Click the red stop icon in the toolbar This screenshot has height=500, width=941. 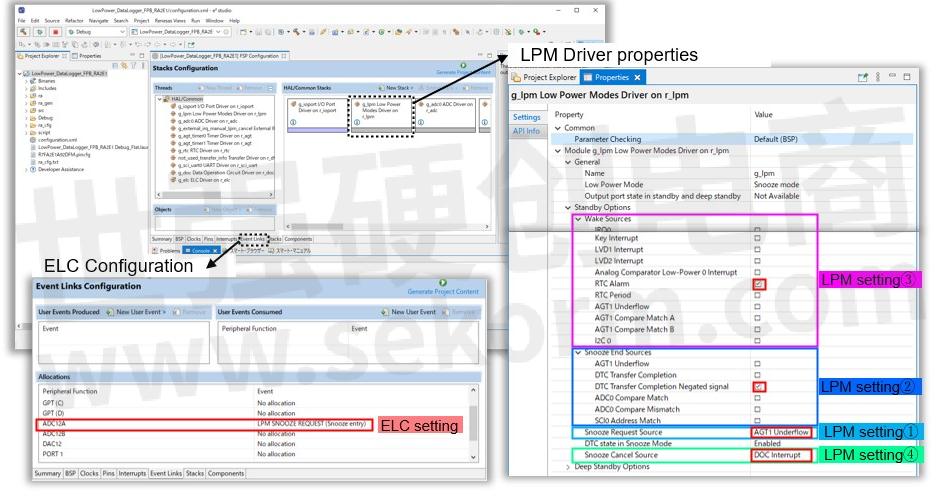coord(55,32)
